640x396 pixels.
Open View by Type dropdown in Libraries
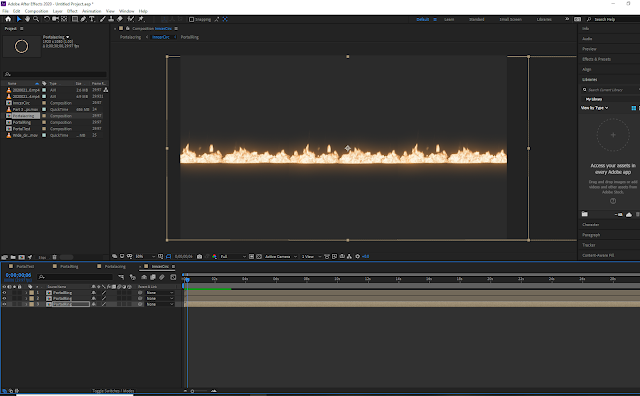coord(595,108)
